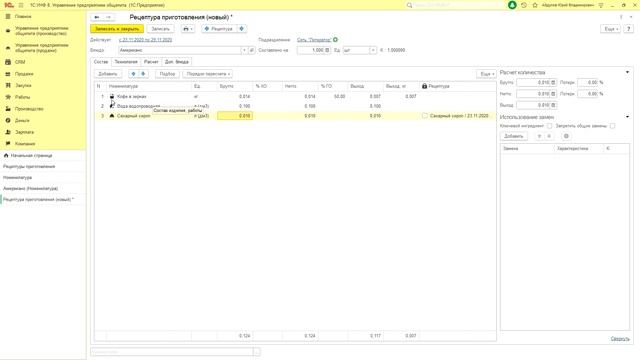640x360 pixels.
Task: Click Добавить button in substitutions panel
Action: 513,136
